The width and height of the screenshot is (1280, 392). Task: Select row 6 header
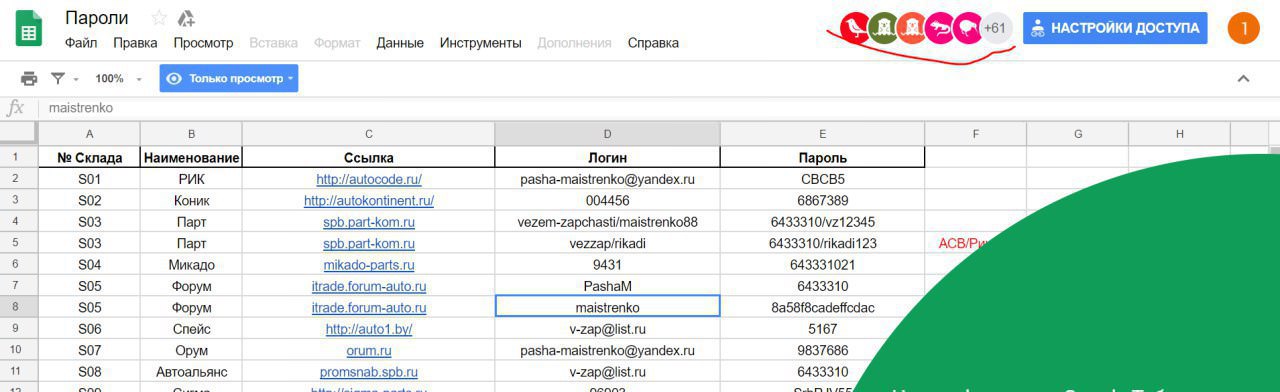pyautogui.click(x=18, y=265)
